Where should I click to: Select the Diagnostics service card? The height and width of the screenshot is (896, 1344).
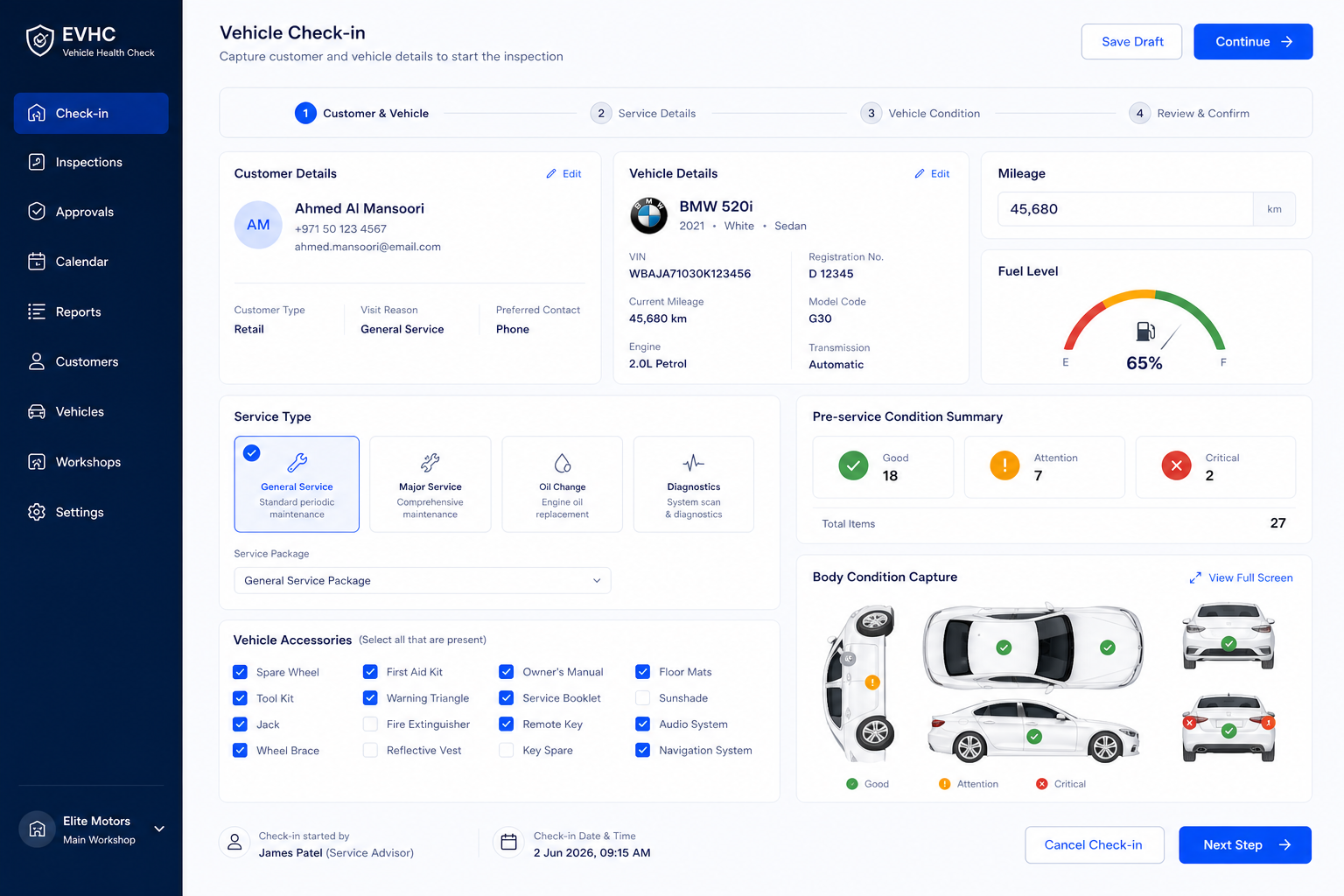coord(694,484)
